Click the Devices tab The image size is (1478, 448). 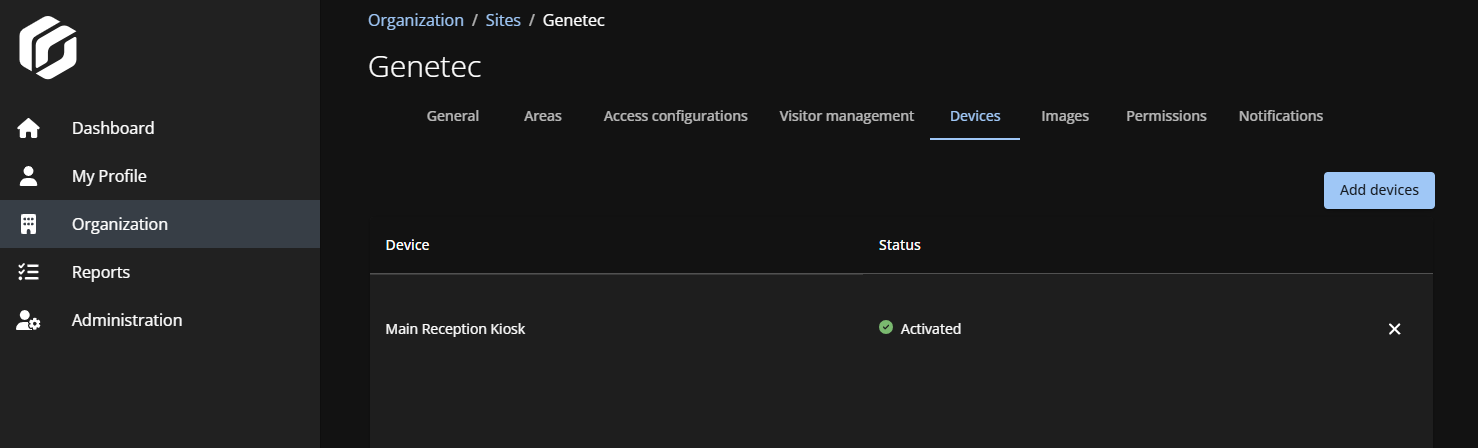(975, 116)
